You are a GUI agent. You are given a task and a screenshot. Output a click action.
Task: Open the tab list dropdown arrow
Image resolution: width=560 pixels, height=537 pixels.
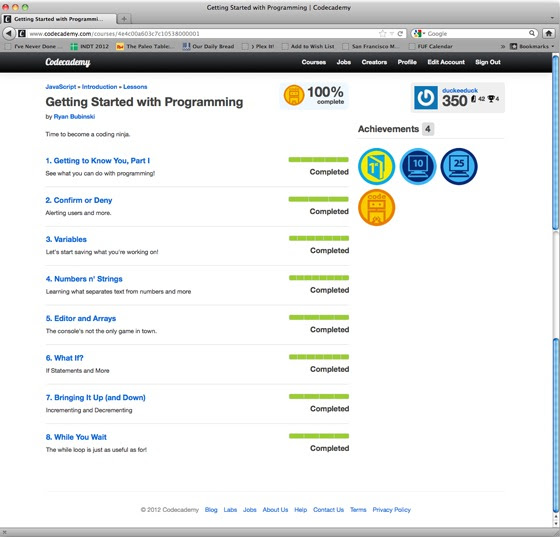point(552,18)
